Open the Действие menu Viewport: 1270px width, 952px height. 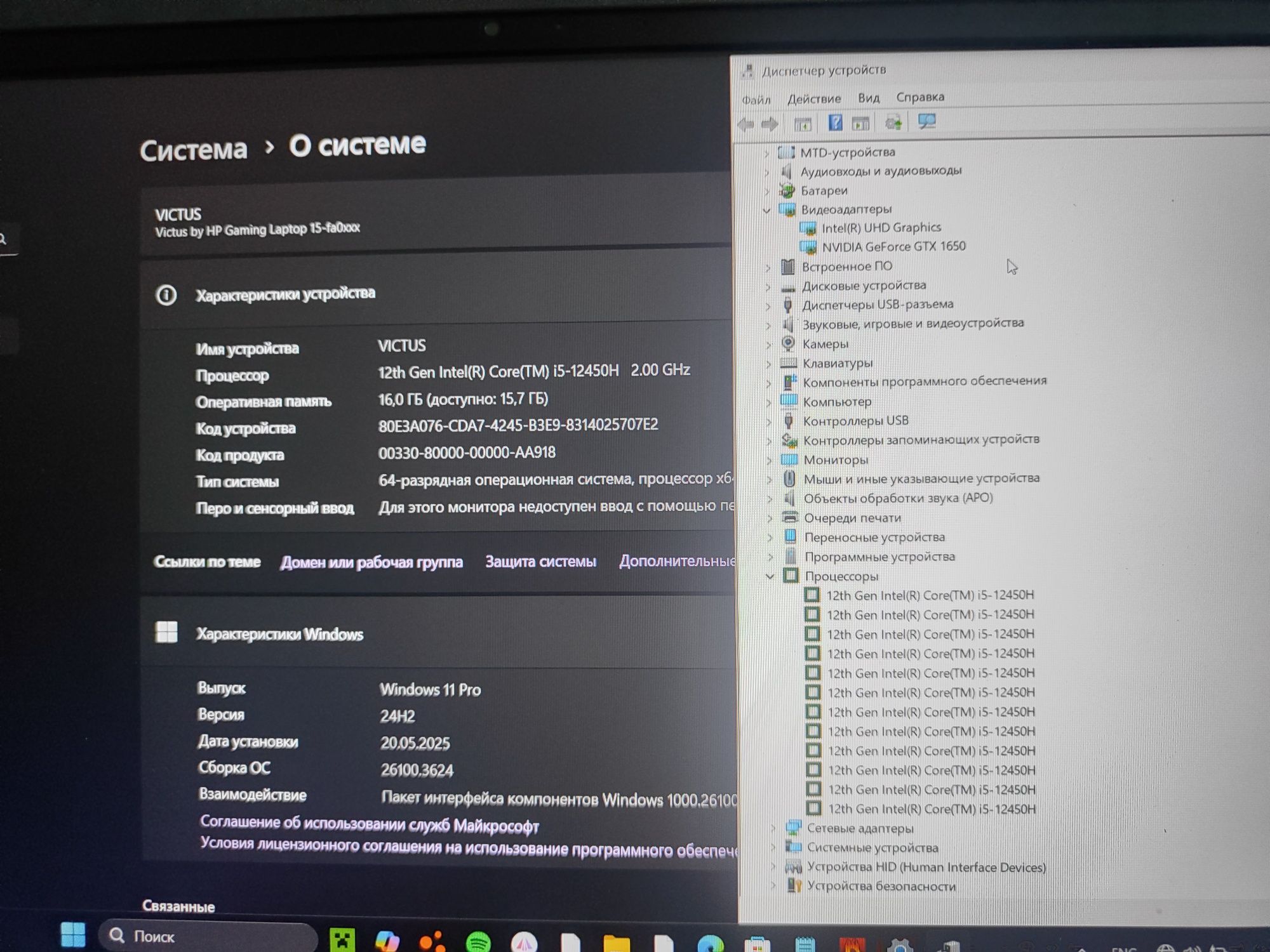pos(814,98)
